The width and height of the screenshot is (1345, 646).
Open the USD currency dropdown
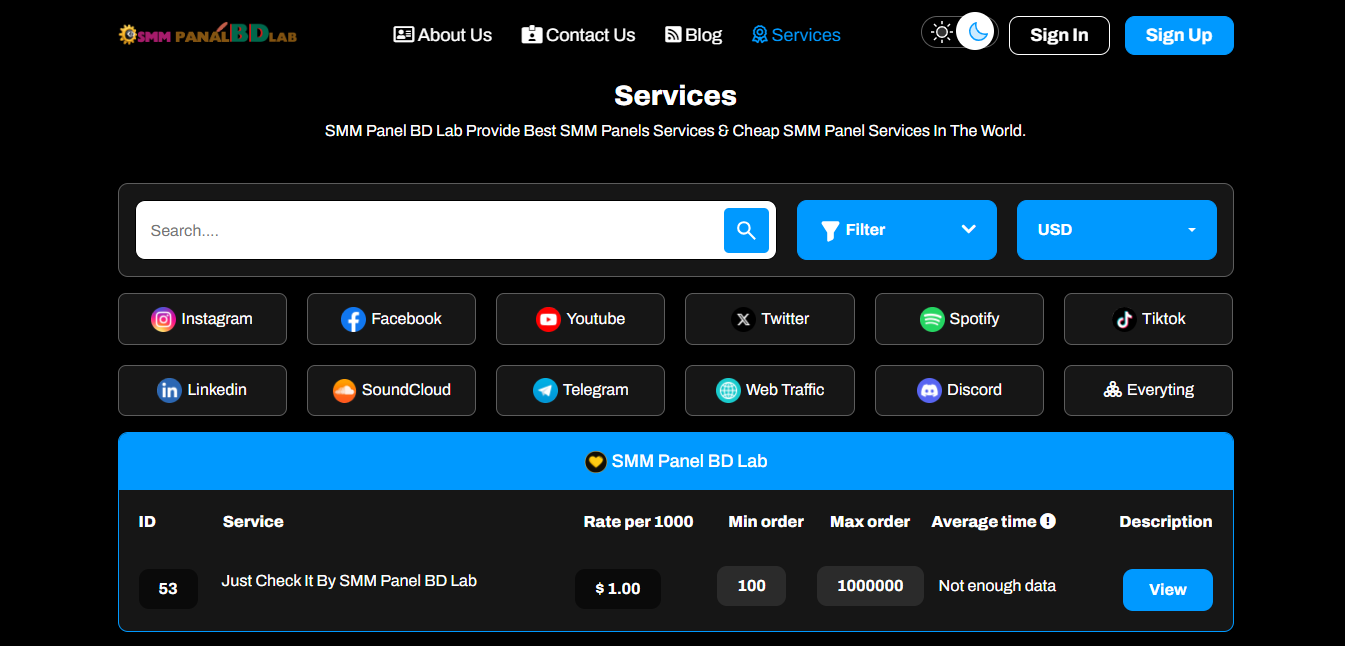1116,230
